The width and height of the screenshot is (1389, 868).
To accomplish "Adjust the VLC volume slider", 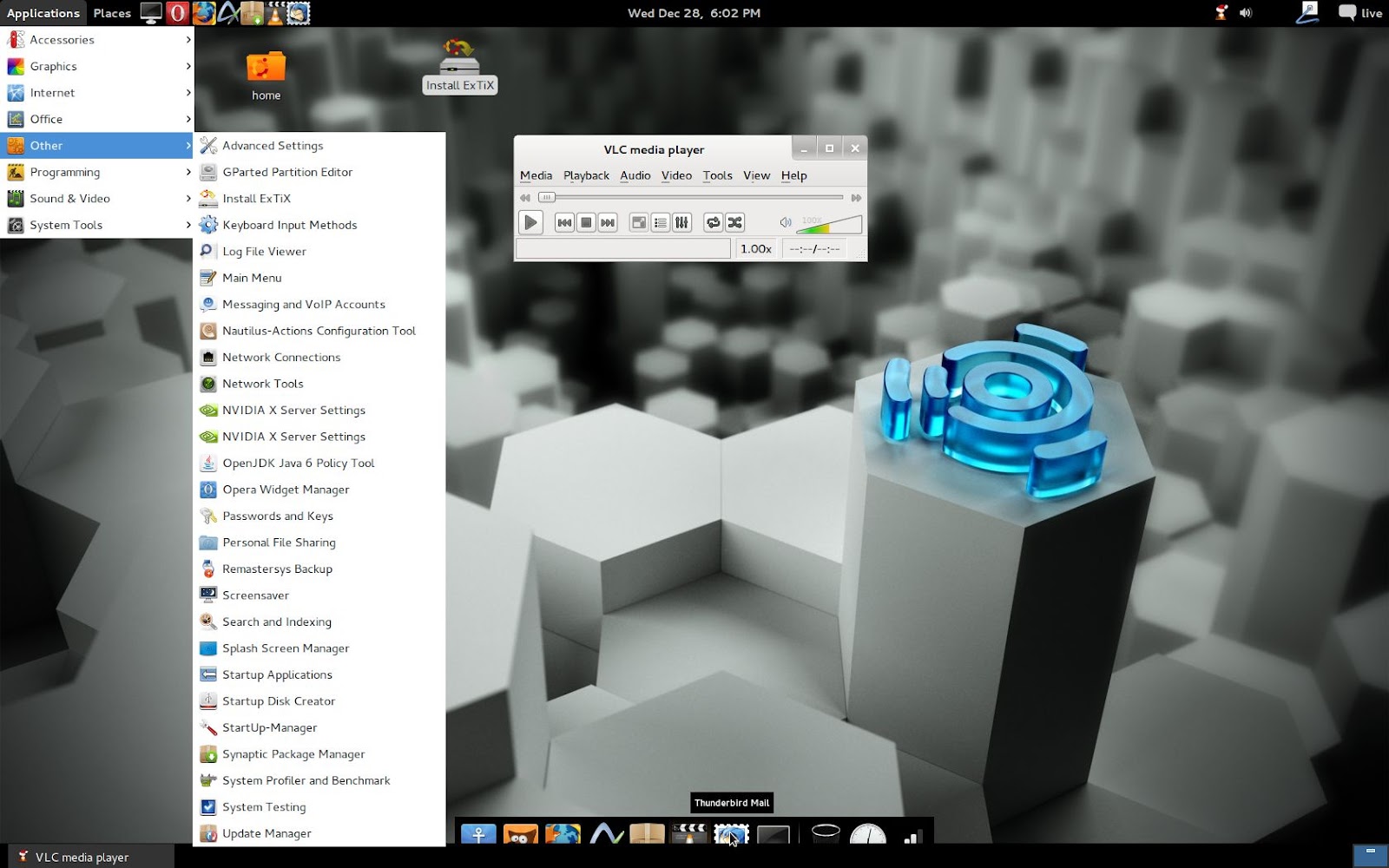I will [x=829, y=225].
